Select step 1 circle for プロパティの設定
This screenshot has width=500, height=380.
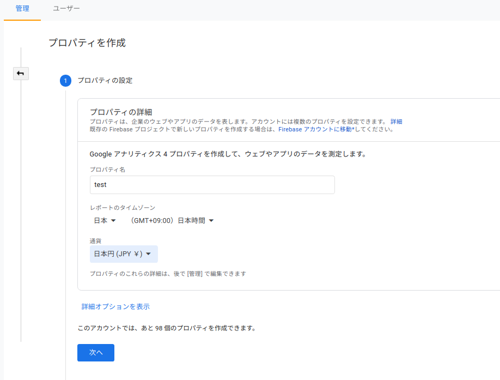point(65,81)
